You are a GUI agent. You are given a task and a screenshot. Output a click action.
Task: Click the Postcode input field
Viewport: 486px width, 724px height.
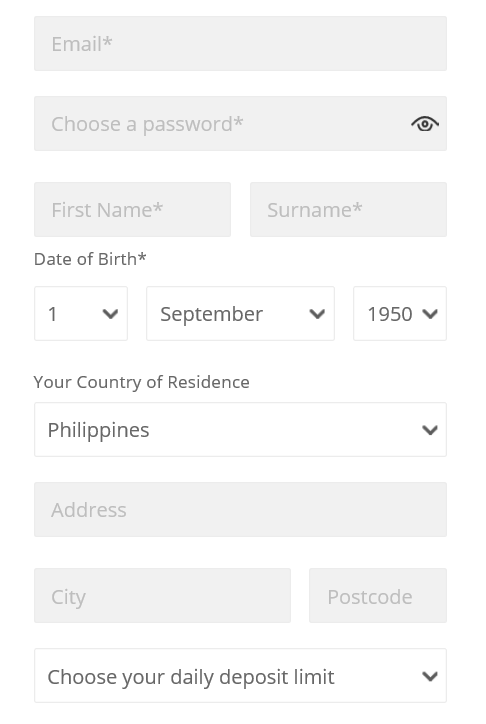point(378,596)
